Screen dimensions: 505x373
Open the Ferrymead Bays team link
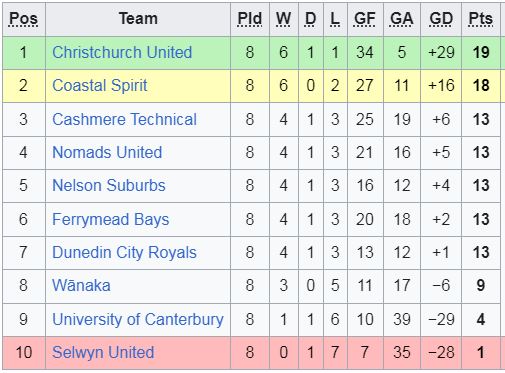111,219
